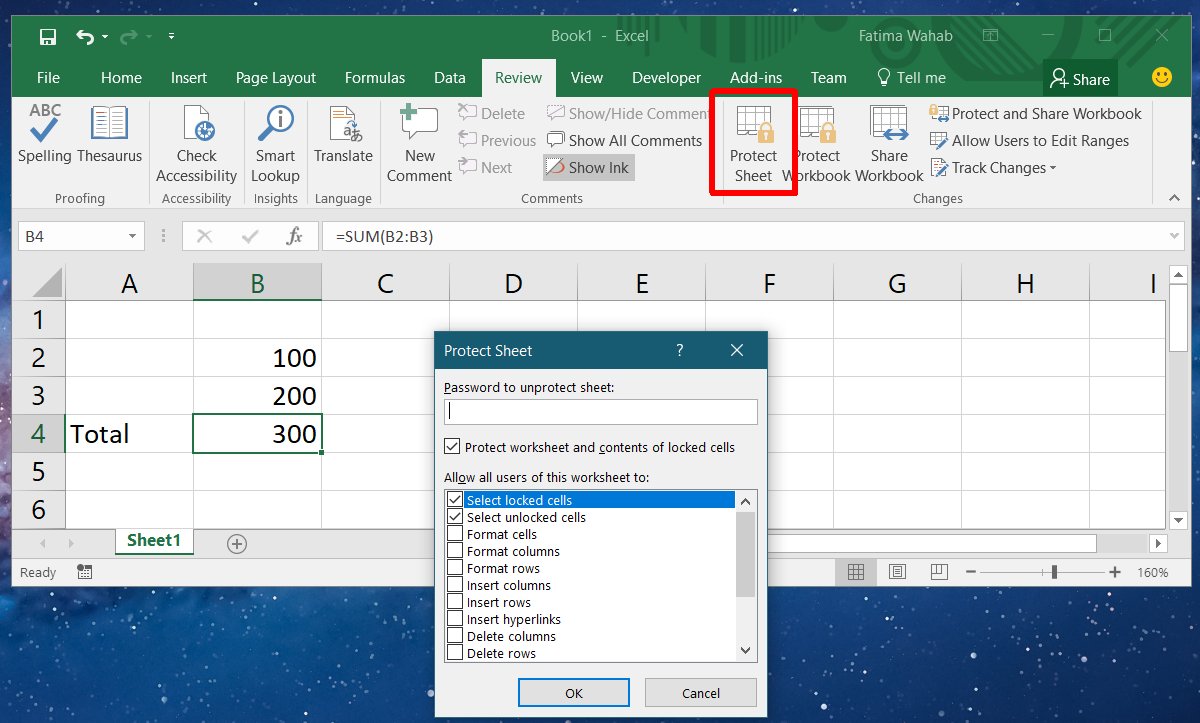Click the Delete comment button
Viewport: 1200px width, 723px height.
(492, 114)
